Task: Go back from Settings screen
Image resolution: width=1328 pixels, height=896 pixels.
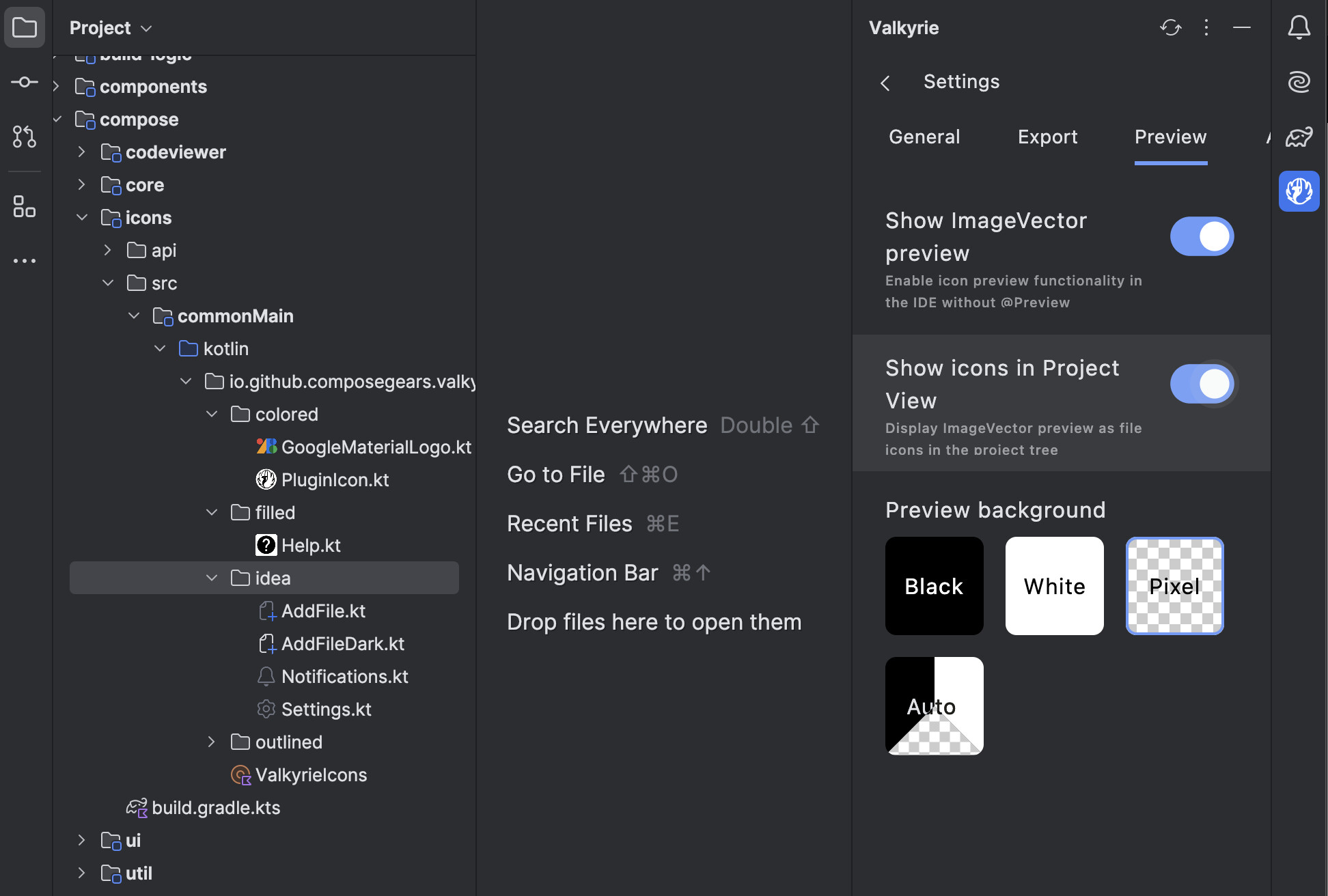Action: [x=885, y=83]
